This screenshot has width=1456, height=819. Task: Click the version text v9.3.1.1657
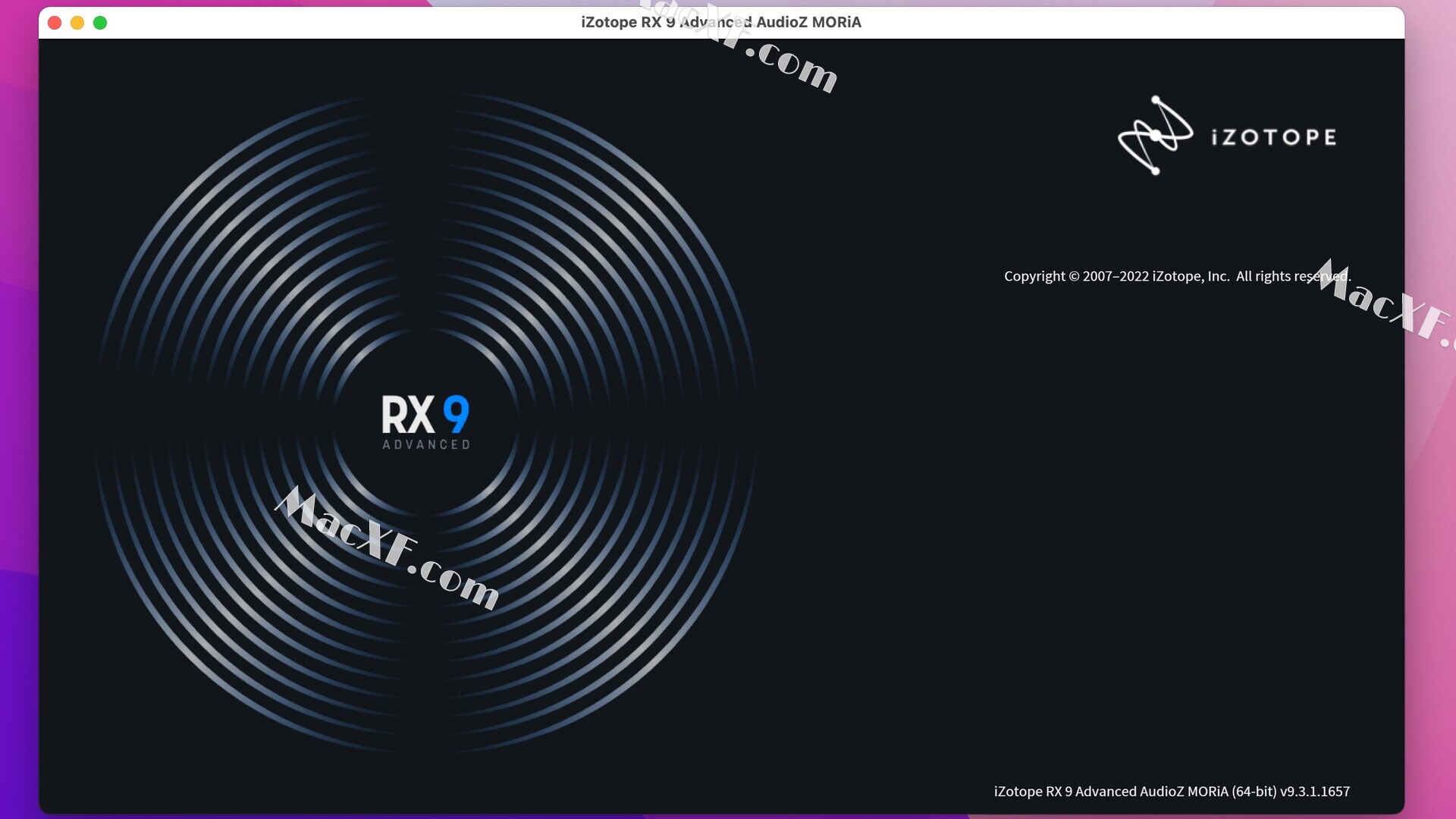[x=1315, y=791]
